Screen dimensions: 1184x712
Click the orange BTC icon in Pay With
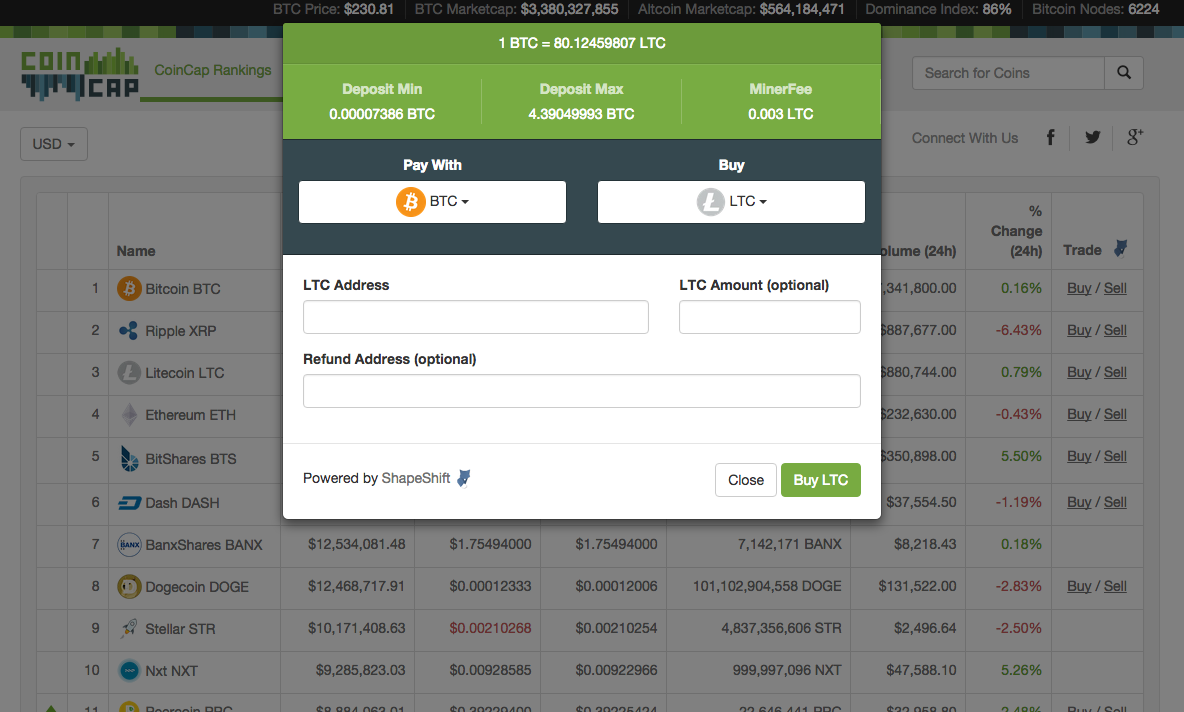coord(411,202)
